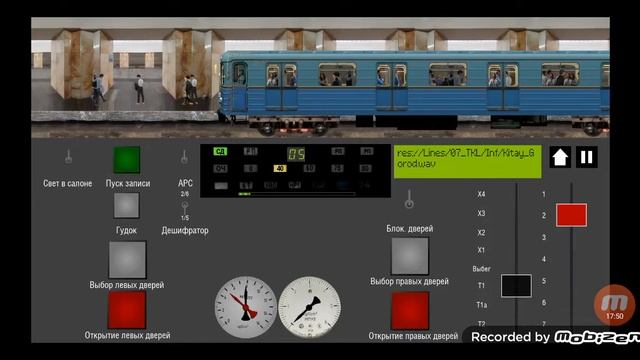Viewport: 640px width, 360px height.
Task: Toggle the Свет в салоне switch
Action: click(x=69, y=157)
